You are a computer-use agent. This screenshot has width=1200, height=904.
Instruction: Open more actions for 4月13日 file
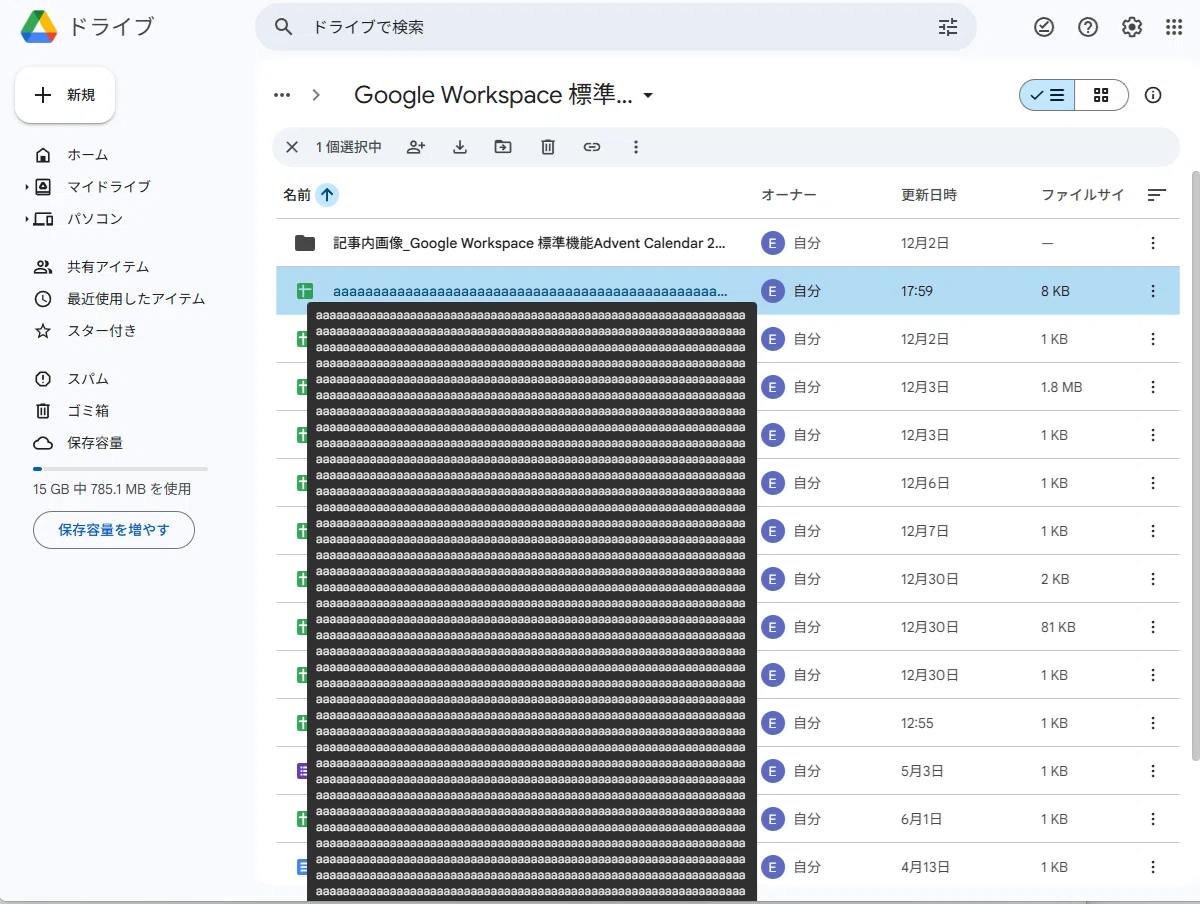point(1153,867)
